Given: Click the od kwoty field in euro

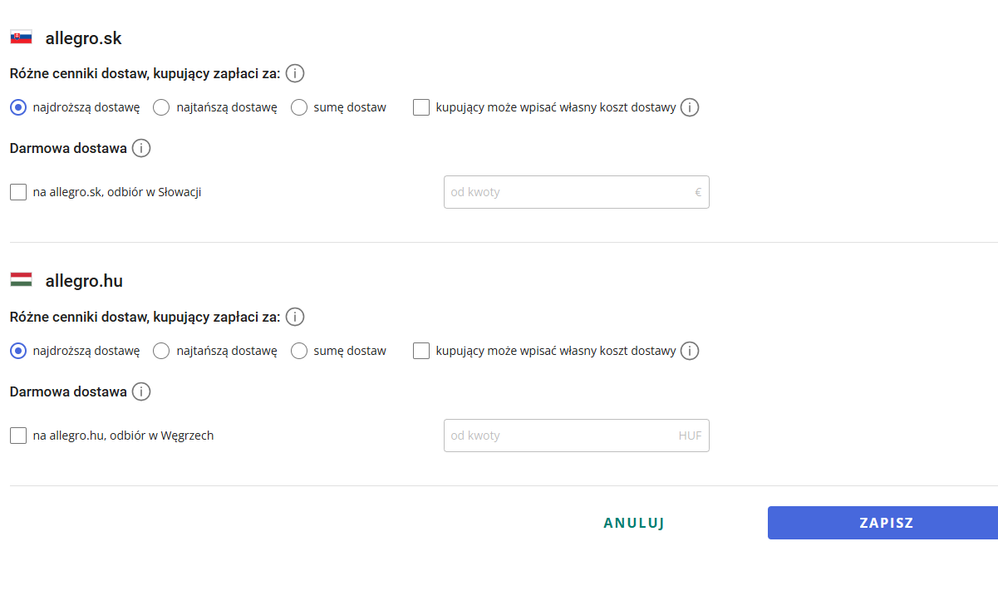Looking at the screenshot, I should tap(568, 192).
